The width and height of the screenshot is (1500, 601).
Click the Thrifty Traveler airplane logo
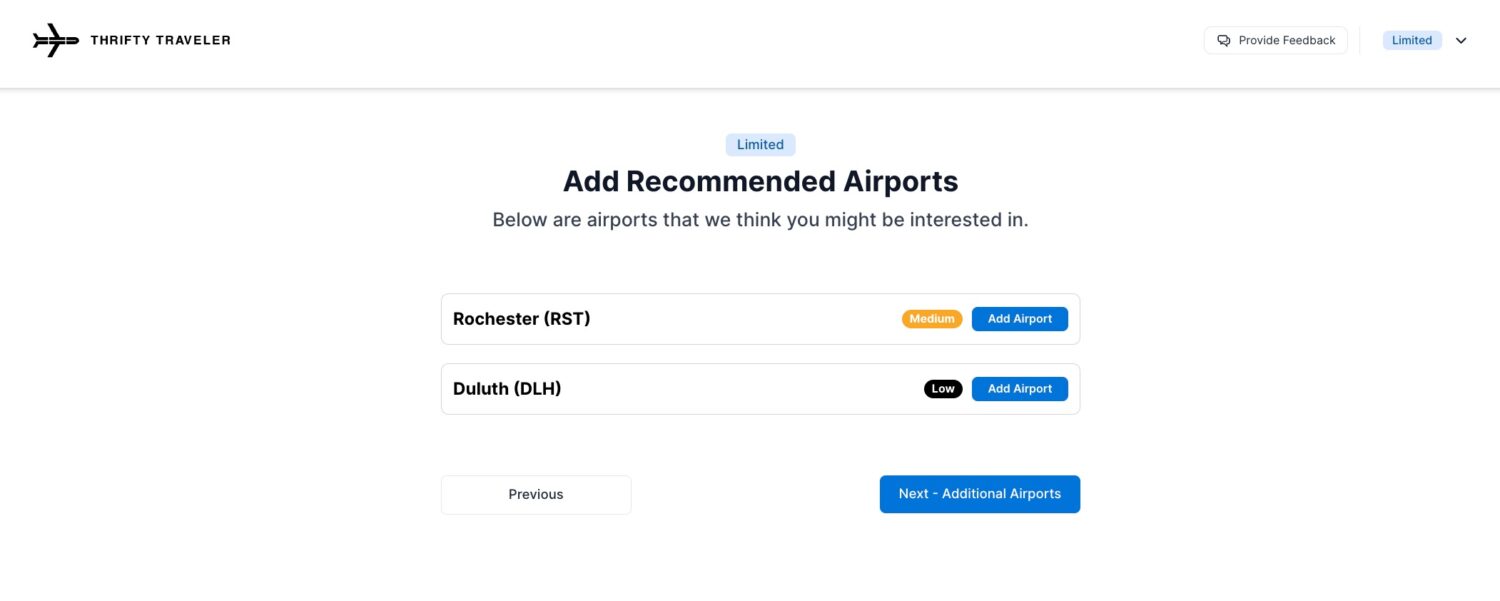pyautogui.click(x=55, y=40)
